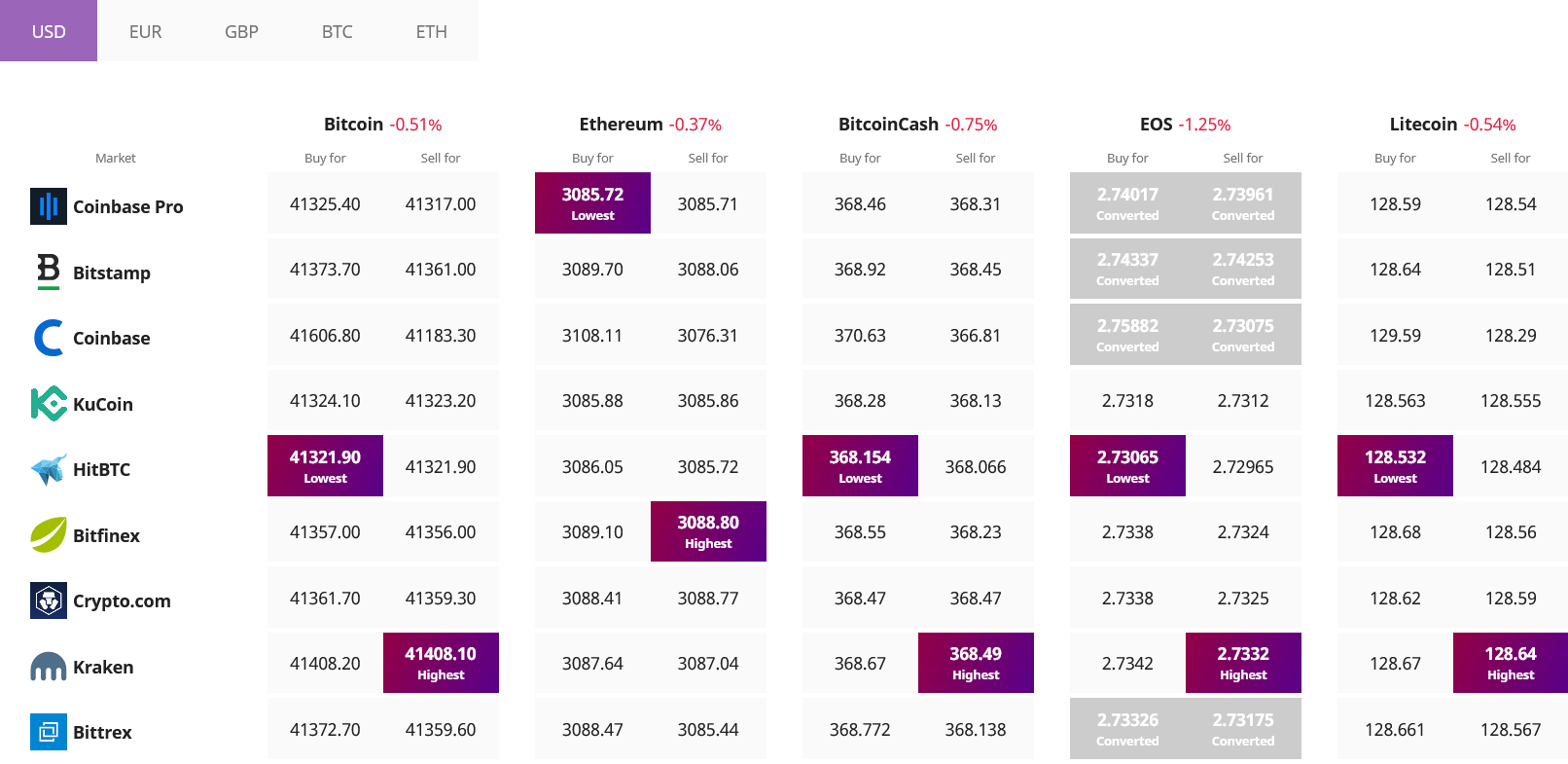Click the EOS column heading

tap(1156, 124)
